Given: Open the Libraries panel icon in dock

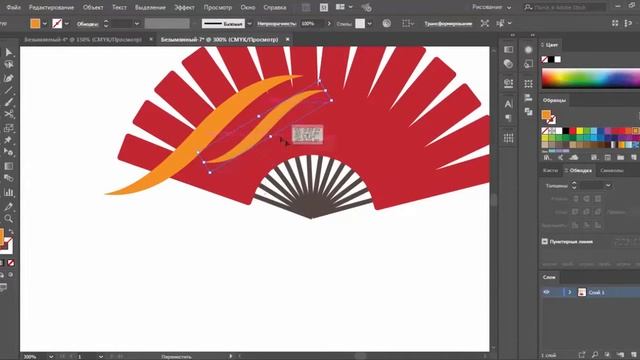Looking at the screenshot, I should pos(508,83).
